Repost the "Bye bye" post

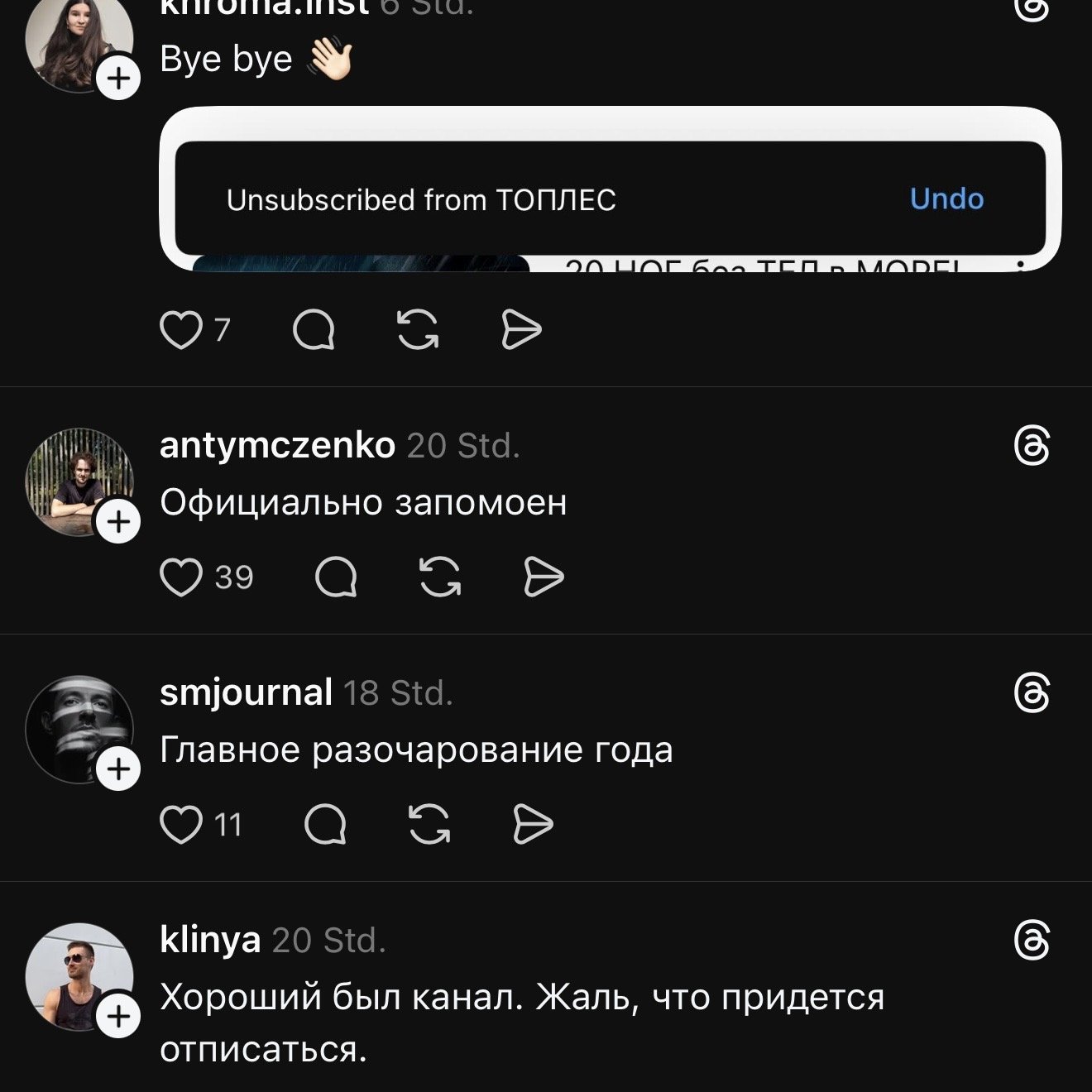pyautogui.click(x=418, y=330)
